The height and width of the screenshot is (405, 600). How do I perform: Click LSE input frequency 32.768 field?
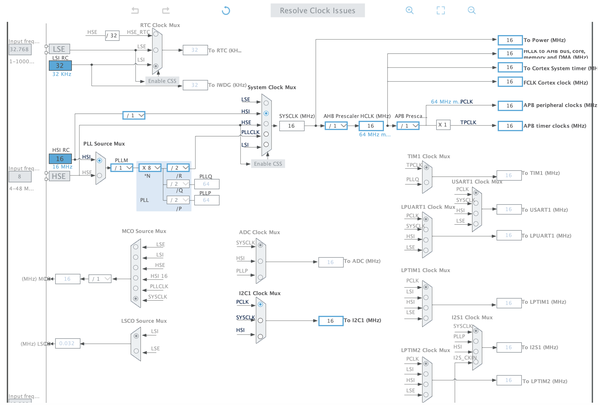click(x=20, y=49)
